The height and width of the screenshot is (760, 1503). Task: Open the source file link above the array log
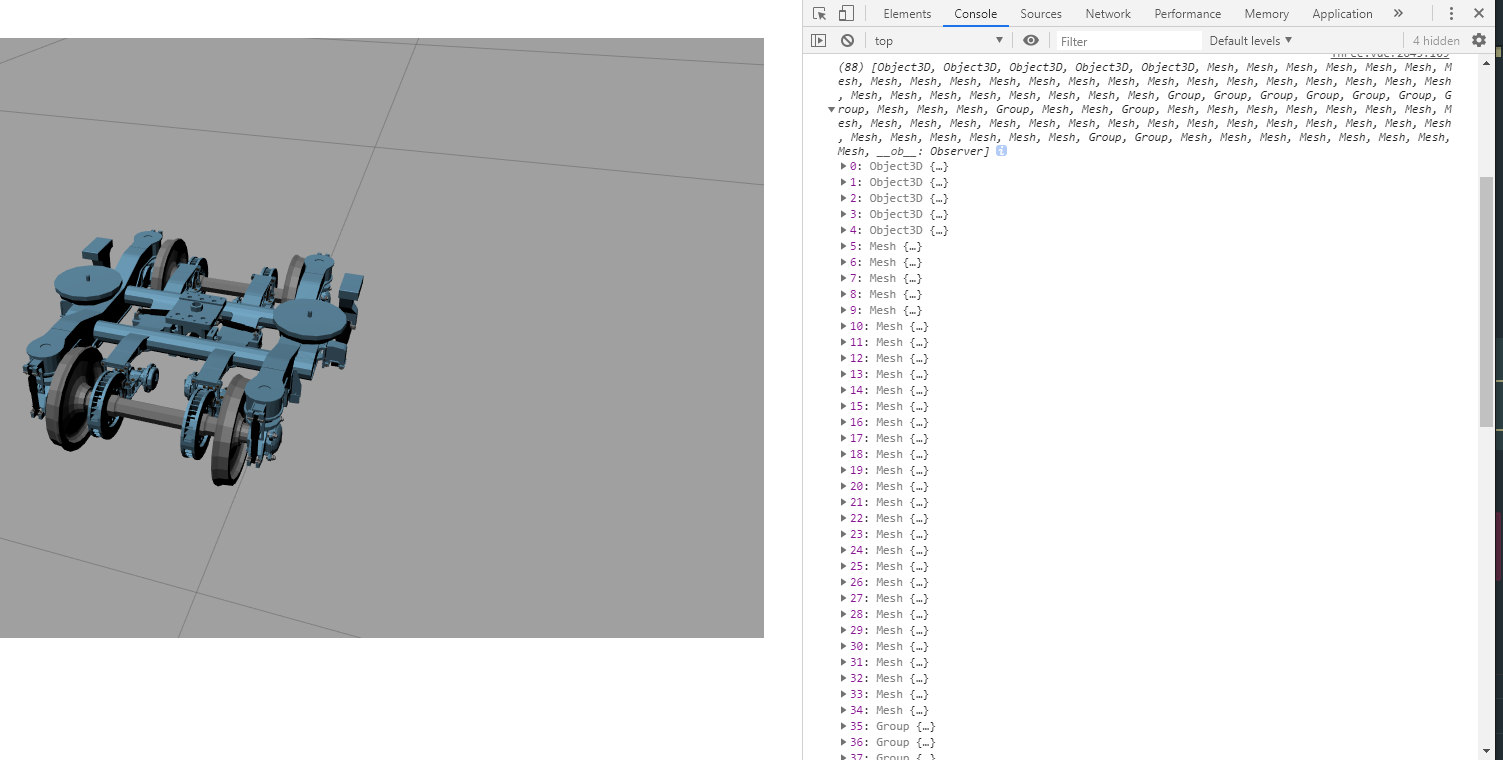pyautogui.click(x=1389, y=53)
